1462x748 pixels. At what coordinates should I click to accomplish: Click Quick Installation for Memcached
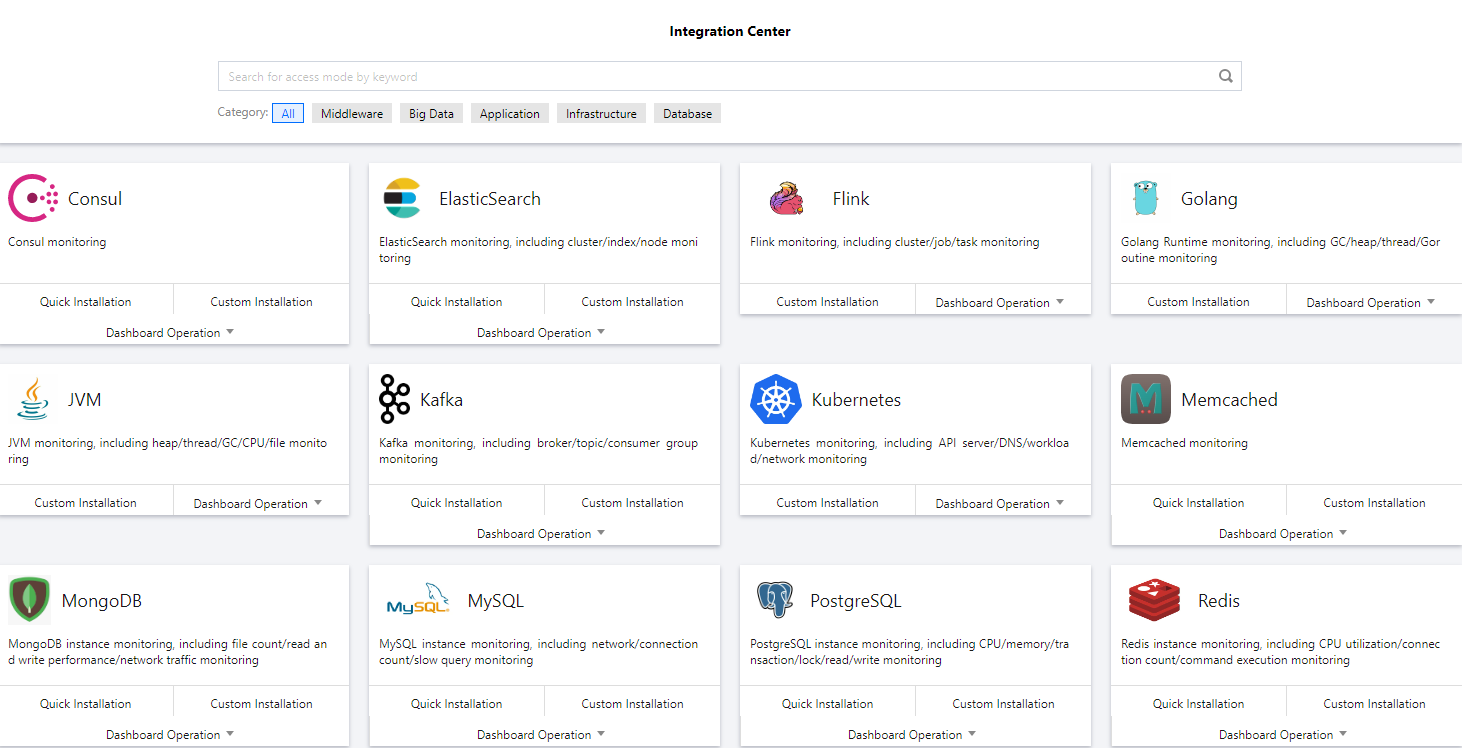click(x=1199, y=502)
